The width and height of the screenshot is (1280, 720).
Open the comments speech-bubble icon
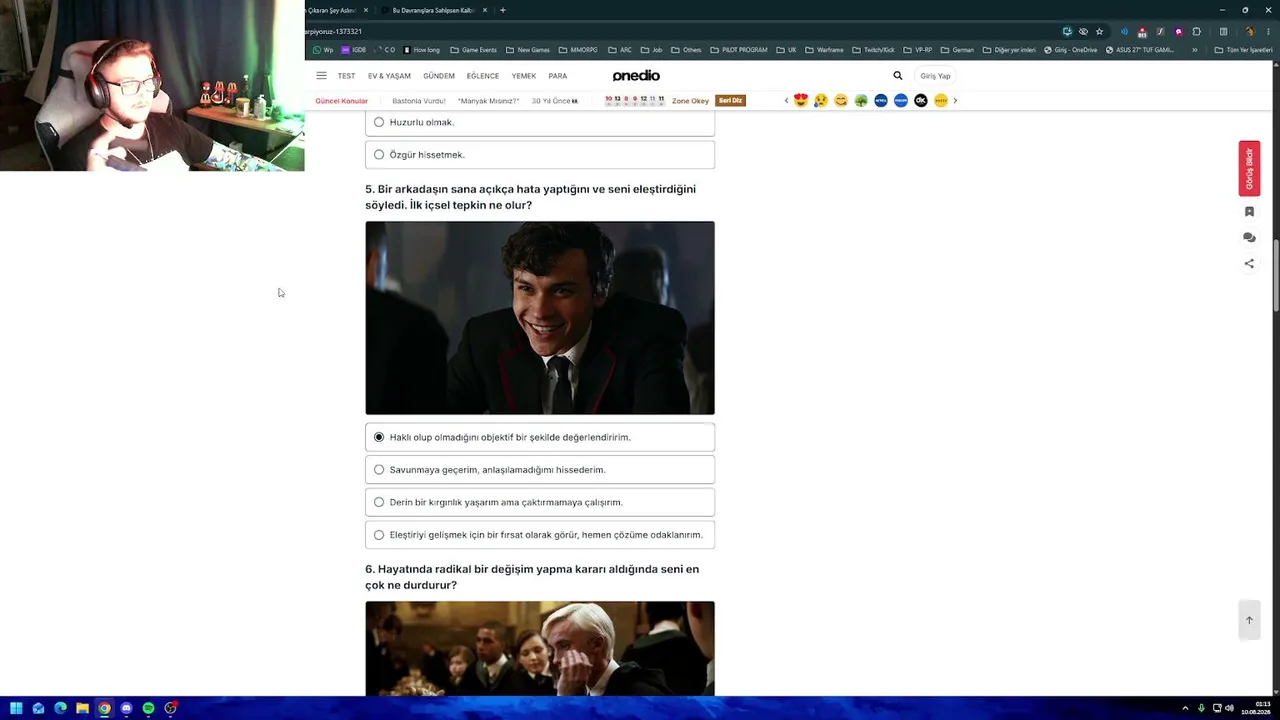click(x=1249, y=238)
